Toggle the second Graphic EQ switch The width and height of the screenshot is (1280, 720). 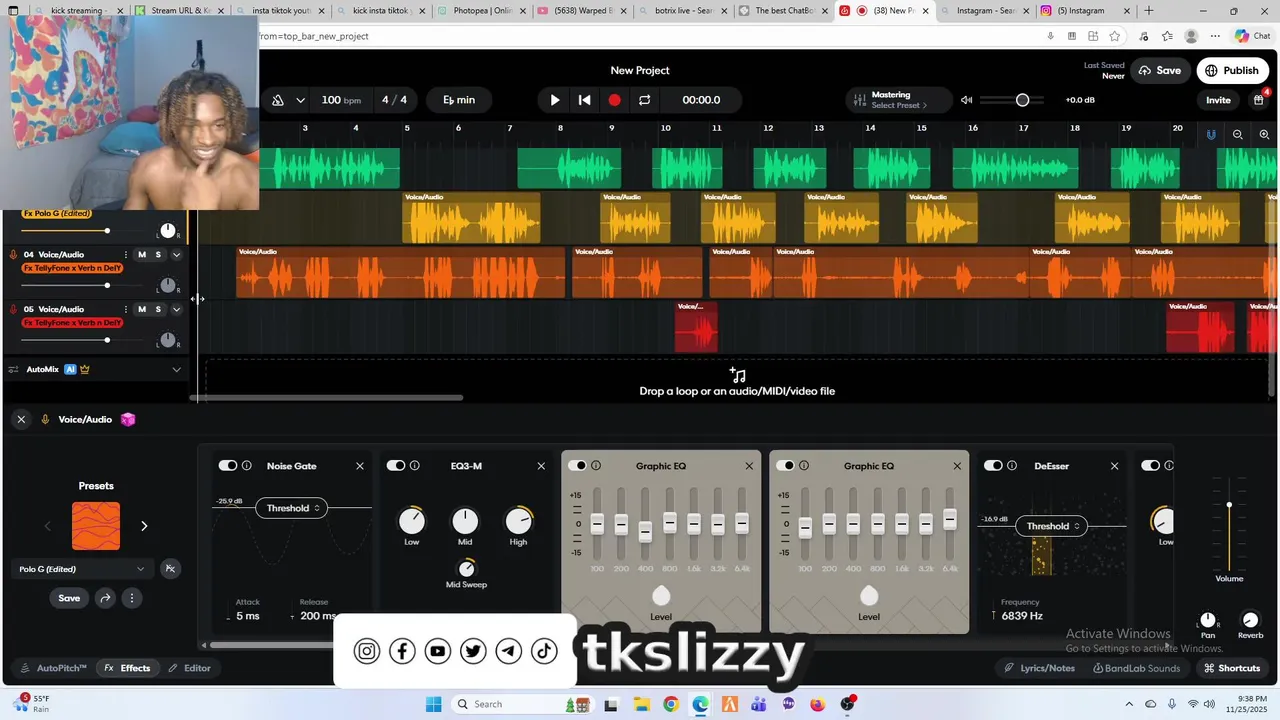click(x=785, y=466)
